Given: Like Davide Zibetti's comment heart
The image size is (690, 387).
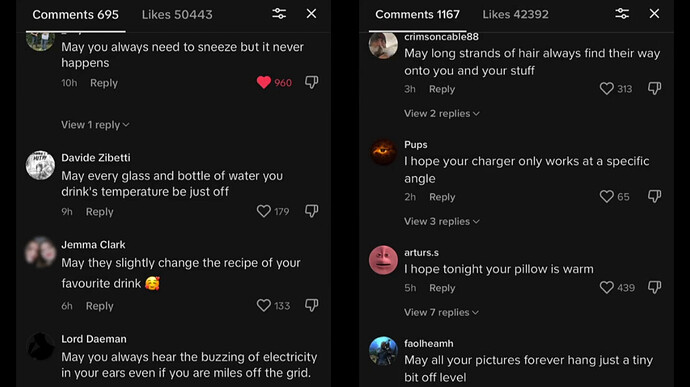Looking at the screenshot, I should (x=264, y=211).
